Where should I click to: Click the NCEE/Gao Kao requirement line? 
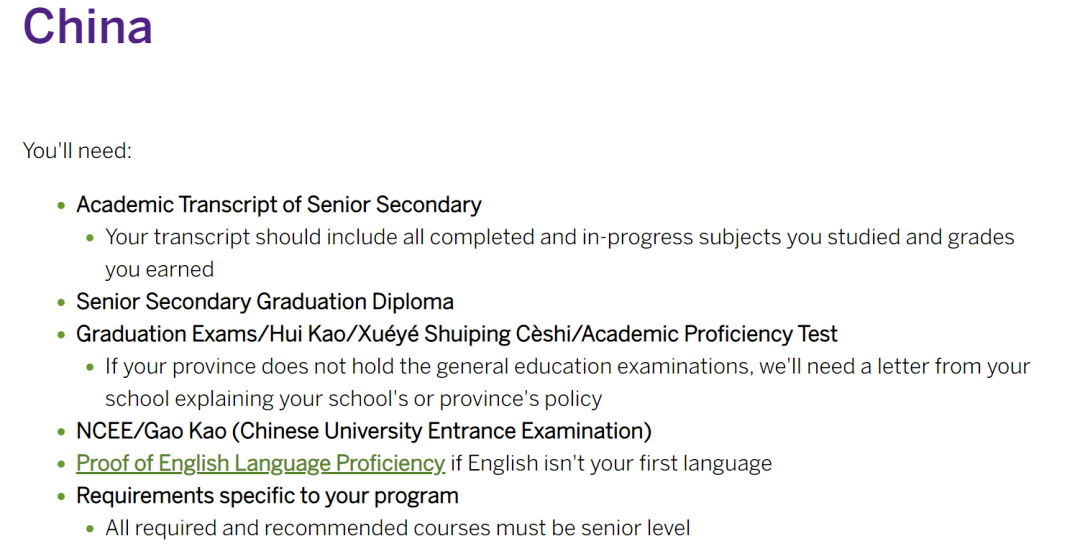coord(364,431)
